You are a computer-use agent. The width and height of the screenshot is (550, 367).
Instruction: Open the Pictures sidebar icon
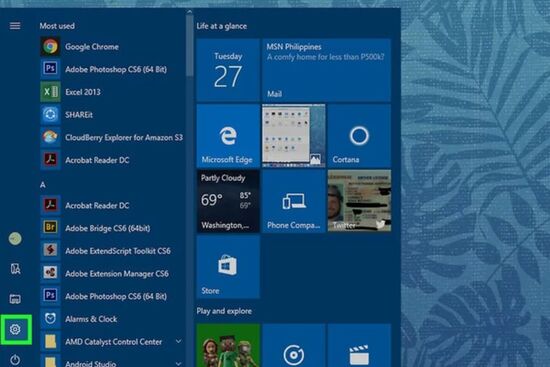[15, 299]
